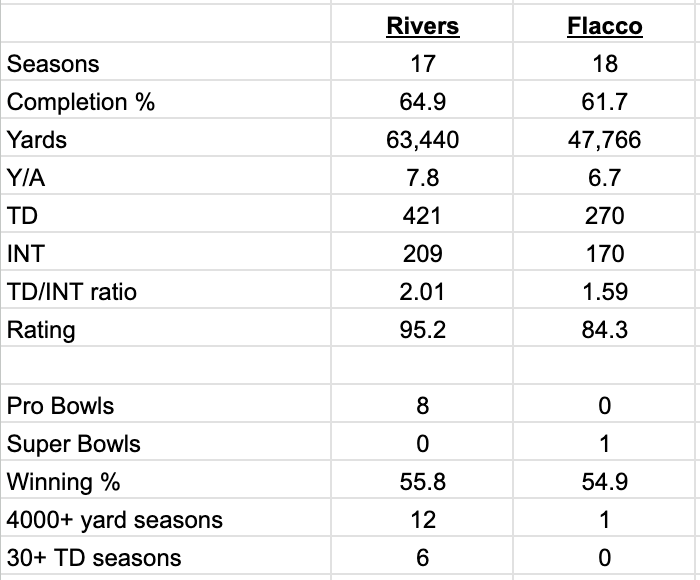The image size is (700, 580).
Task: Click the Flacco column header
Action: pos(604,26)
